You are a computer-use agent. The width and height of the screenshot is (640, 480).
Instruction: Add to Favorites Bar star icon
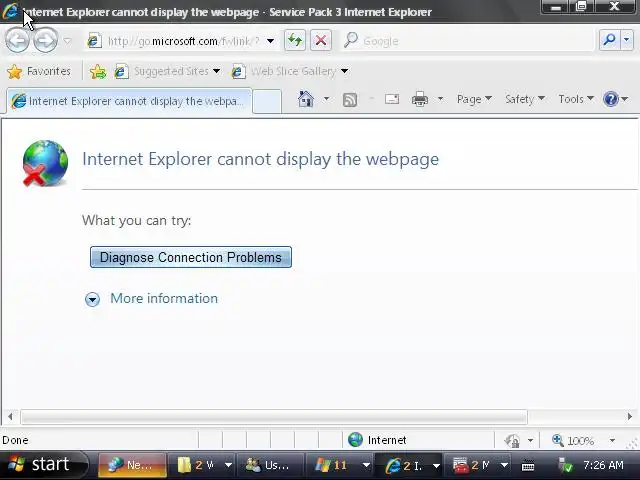[x=98, y=71]
